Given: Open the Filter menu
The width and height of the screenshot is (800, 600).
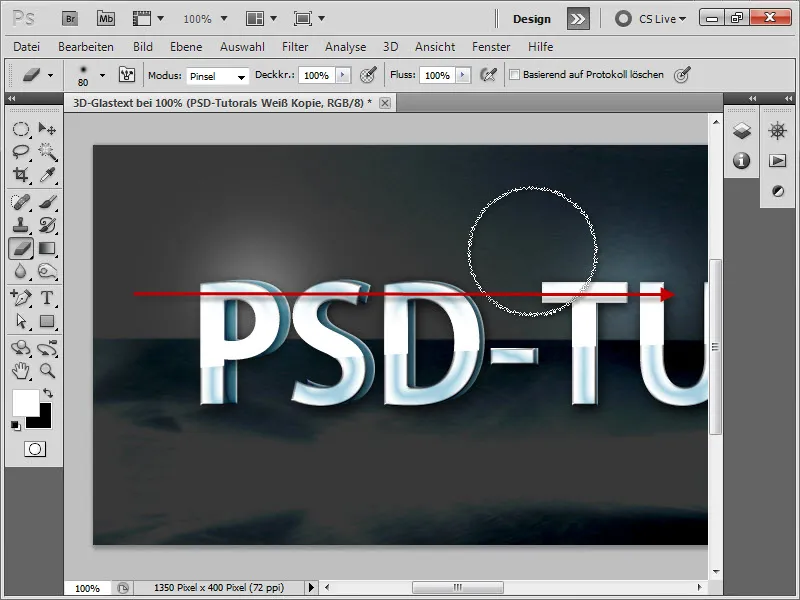Looking at the screenshot, I should point(295,47).
